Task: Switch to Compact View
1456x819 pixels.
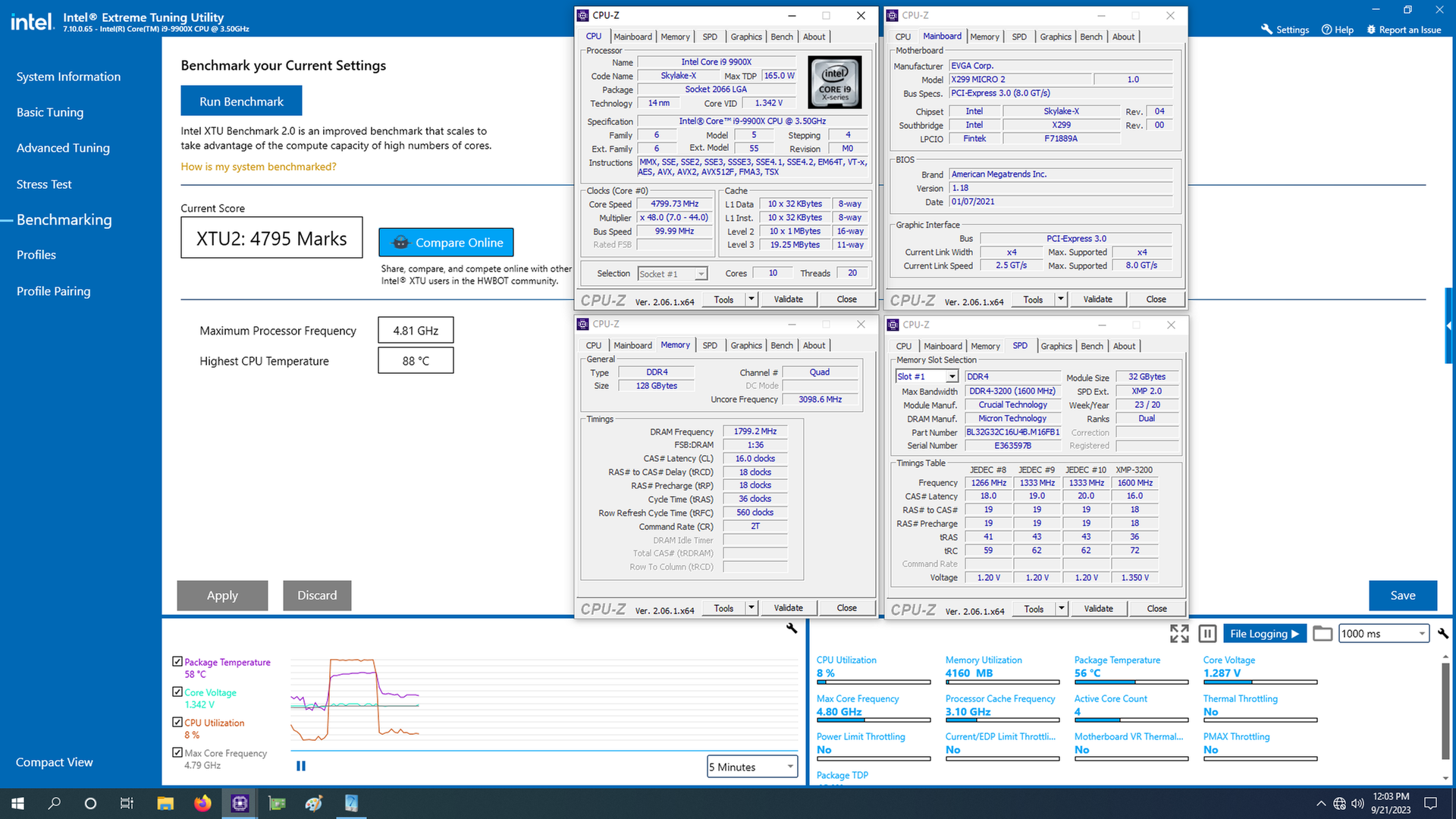Action: pos(55,762)
